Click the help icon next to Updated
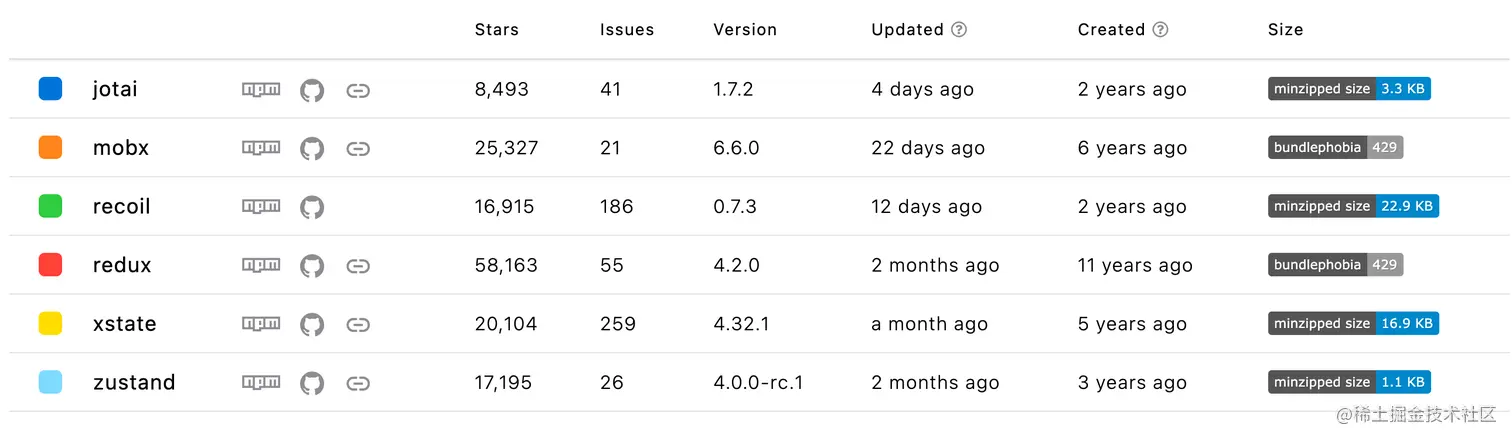This screenshot has width=1512, height=440. [x=959, y=29]
